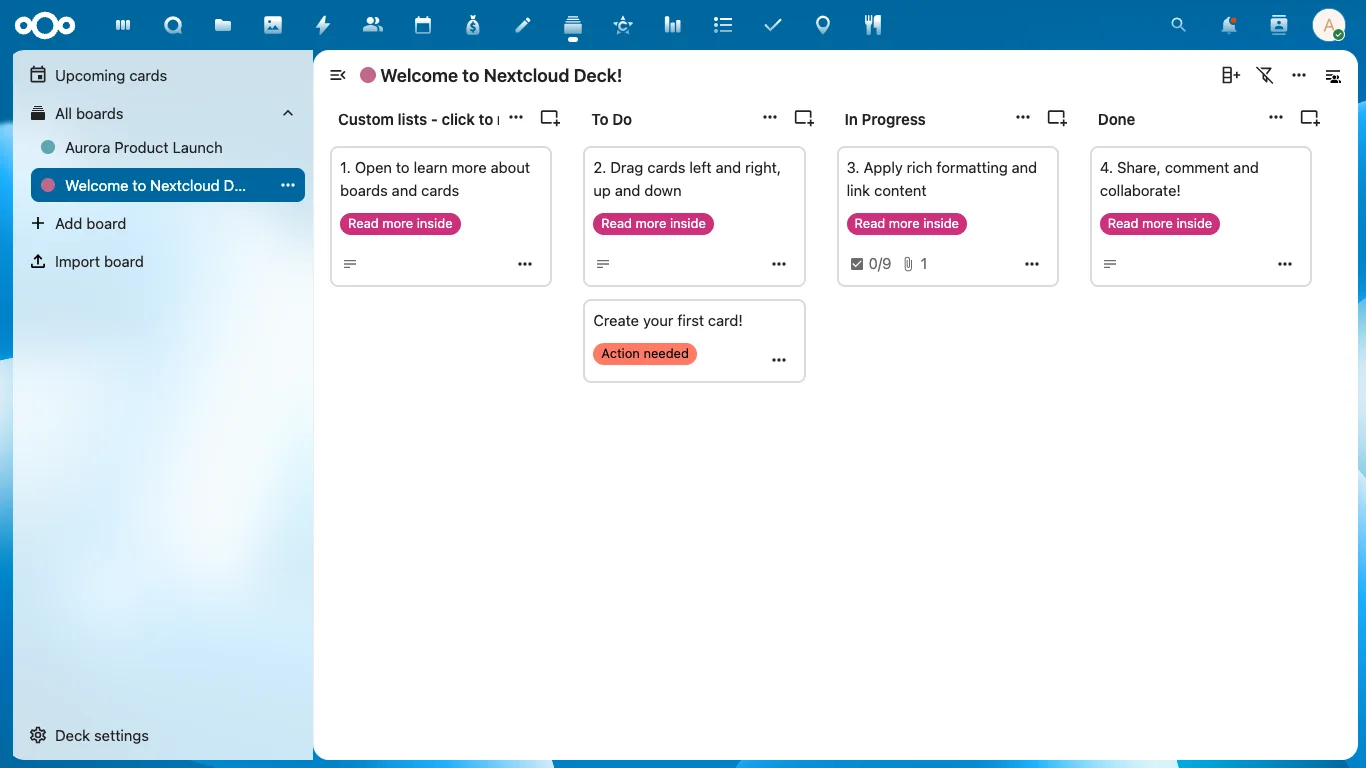
Task: Toggle the app navigation sidebar
Action: 338,75
